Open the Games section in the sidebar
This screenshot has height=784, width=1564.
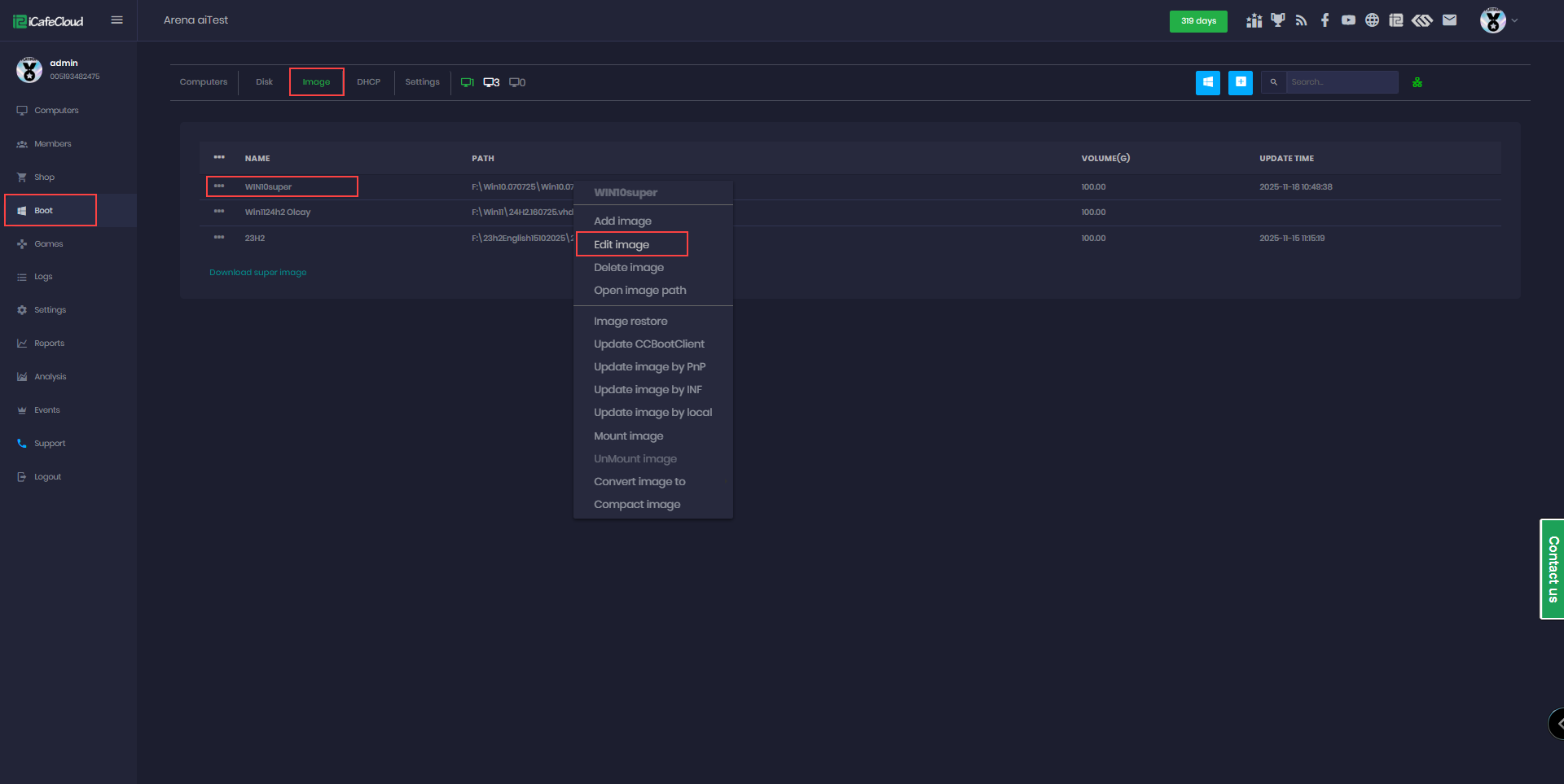48,243
